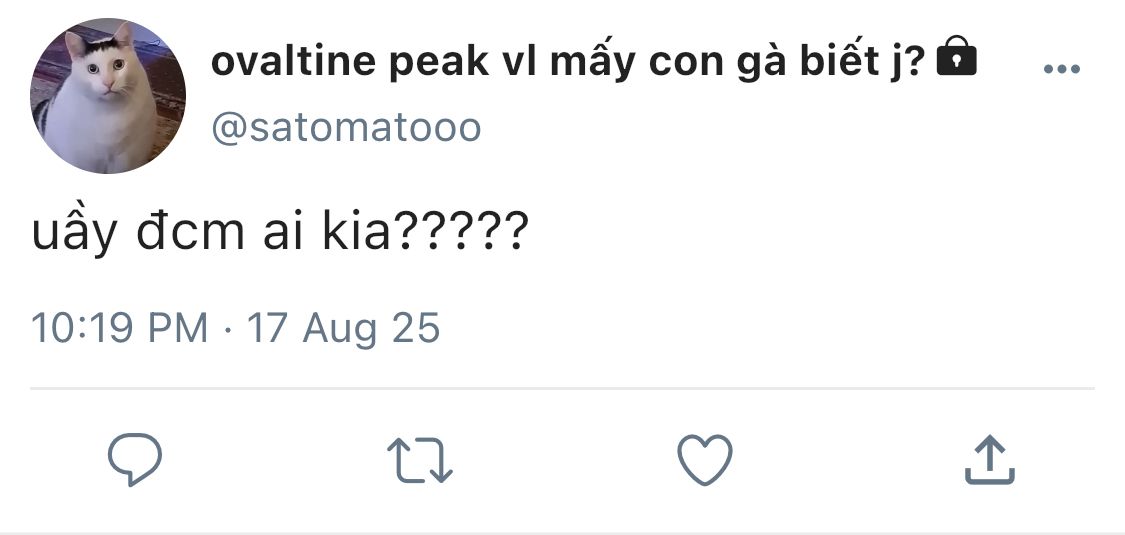Open the share sheet with the upload icon
The width and height of the screenshot is (1125, 535).
pos(990,460)
